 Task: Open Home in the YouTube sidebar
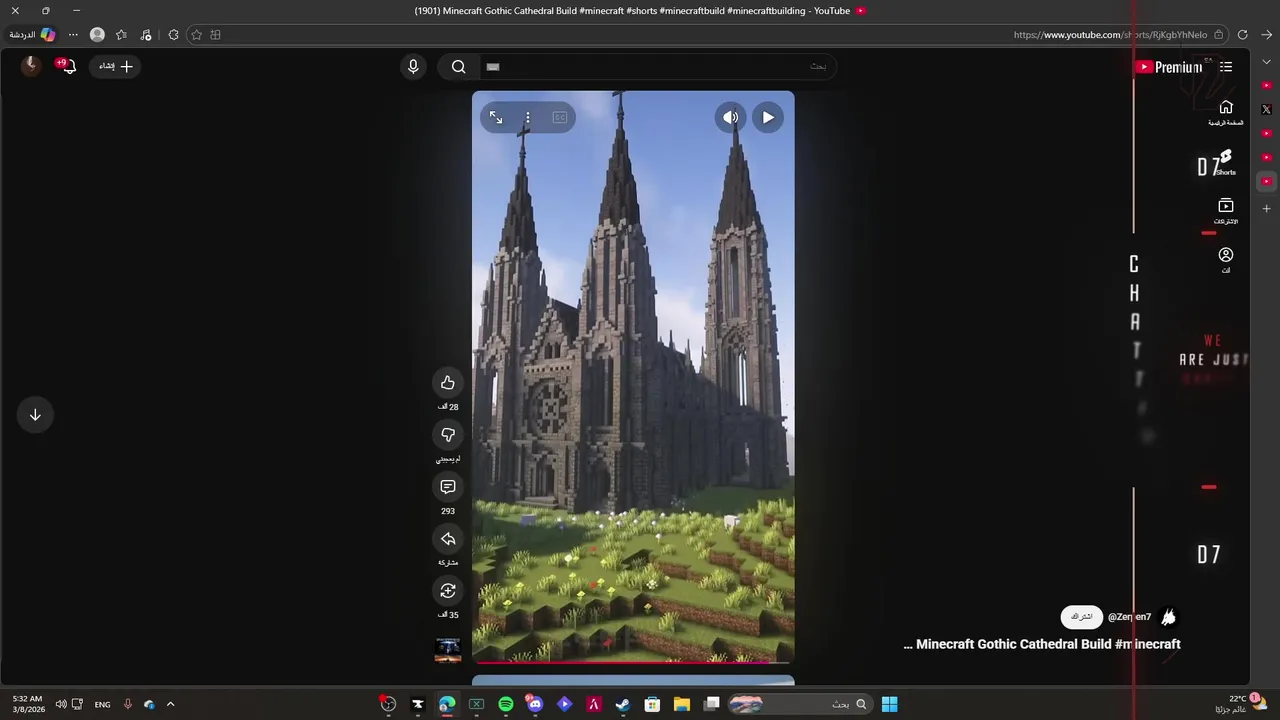[x=1226, y=113]
